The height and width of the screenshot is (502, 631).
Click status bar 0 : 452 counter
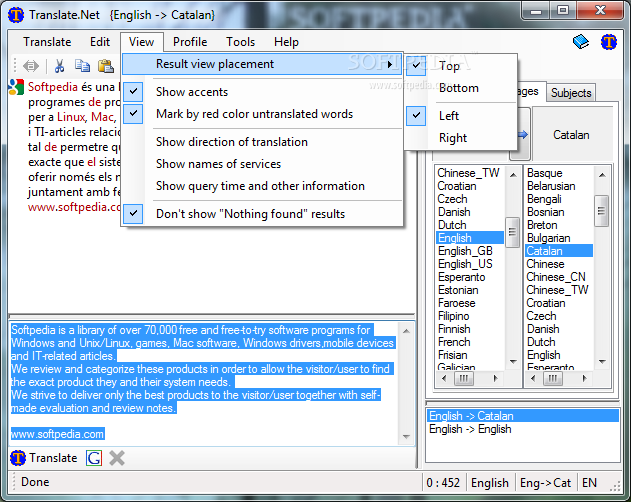pyautogui.click(x=443, y=482)
